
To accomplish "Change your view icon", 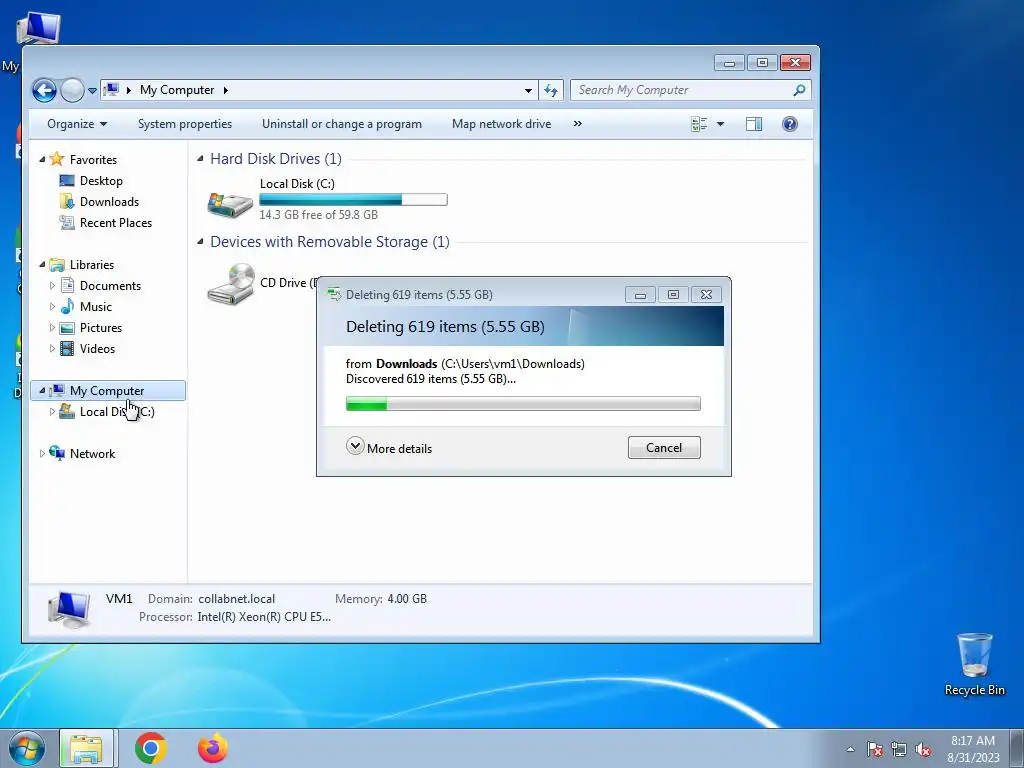I will tap(699, 124).
